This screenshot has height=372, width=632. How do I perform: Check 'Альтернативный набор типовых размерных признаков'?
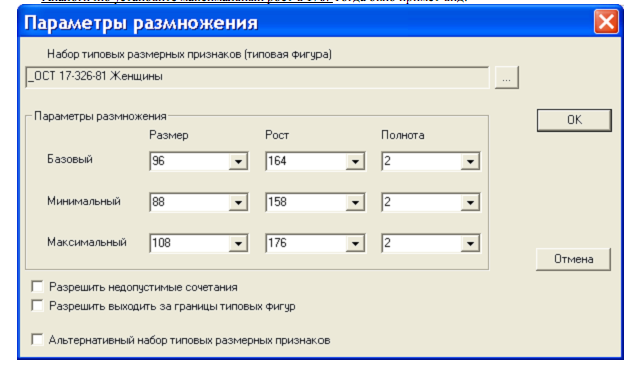[37, 339]
